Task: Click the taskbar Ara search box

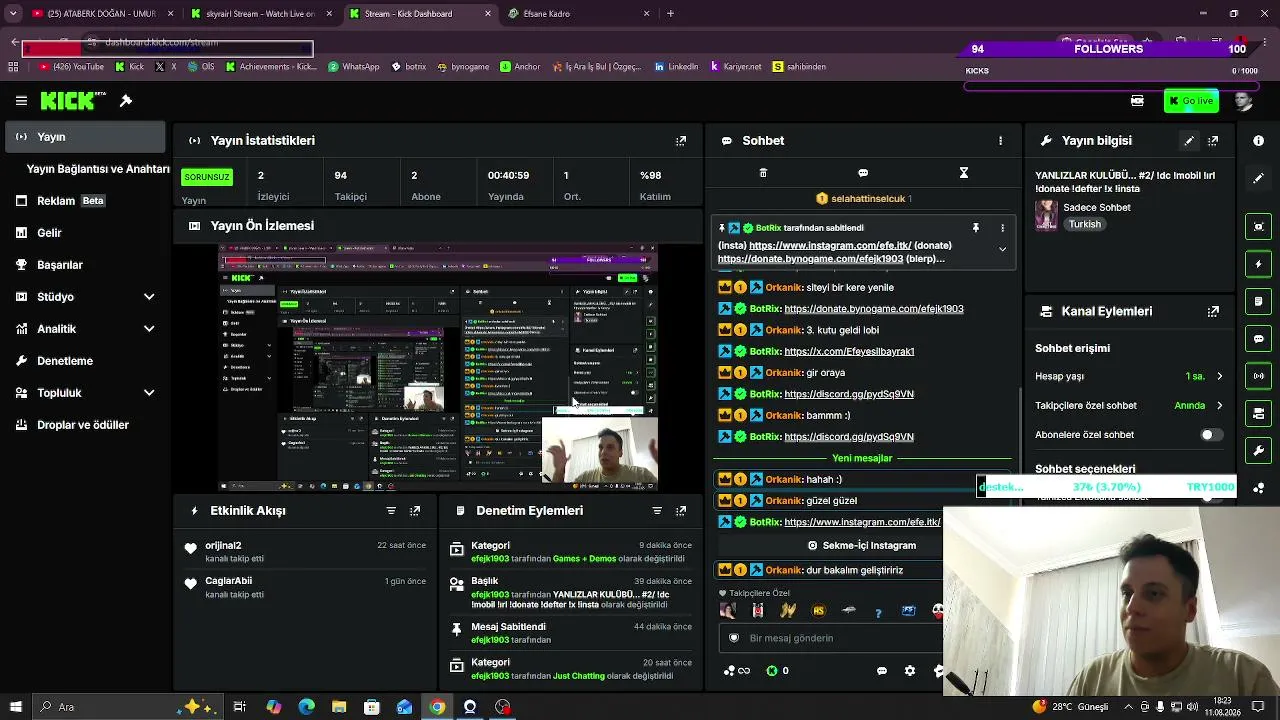Action: coord(130,707)
